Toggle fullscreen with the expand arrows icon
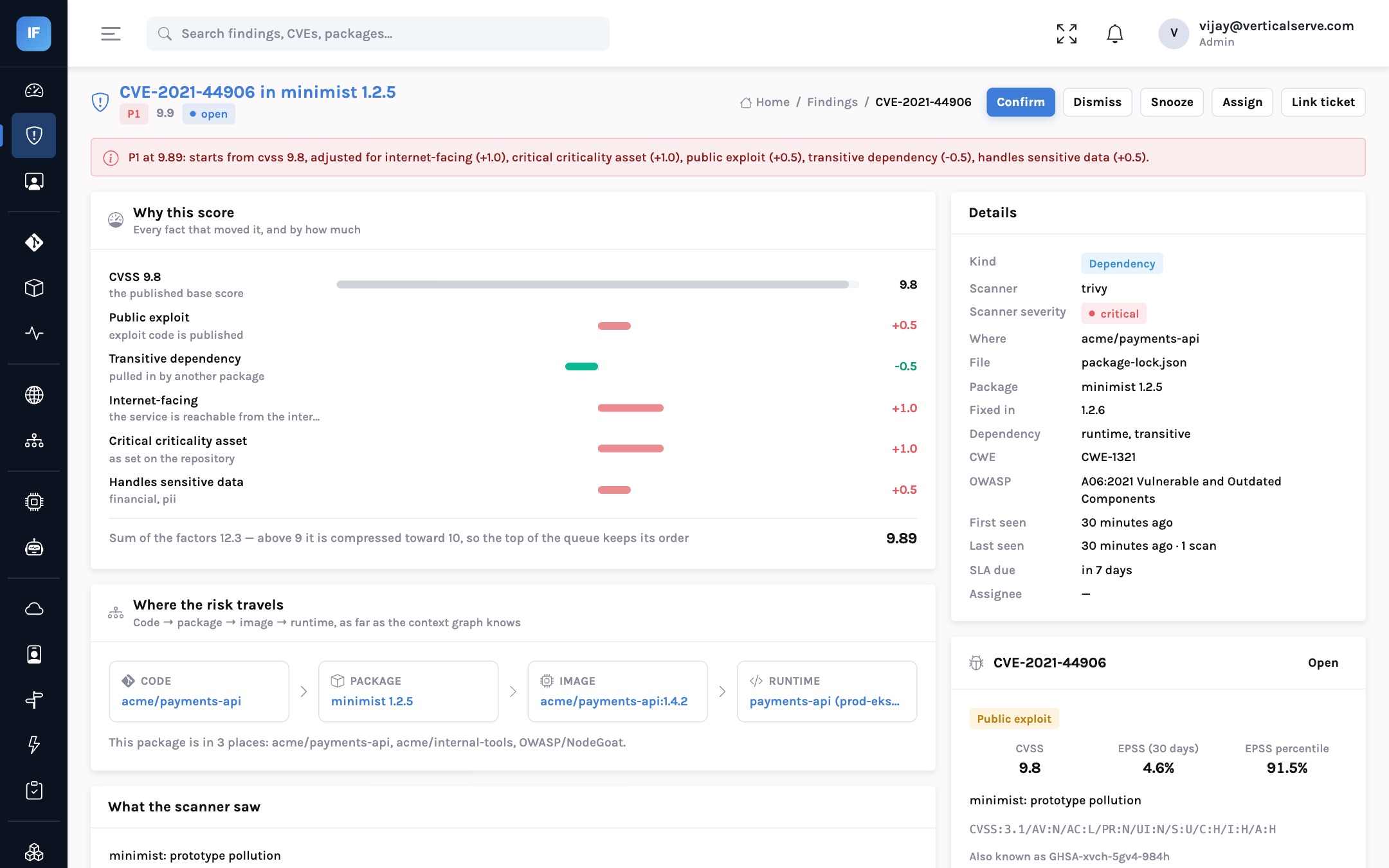Viewport: 1389px width, 868px height. click(x=1067, y=33)
